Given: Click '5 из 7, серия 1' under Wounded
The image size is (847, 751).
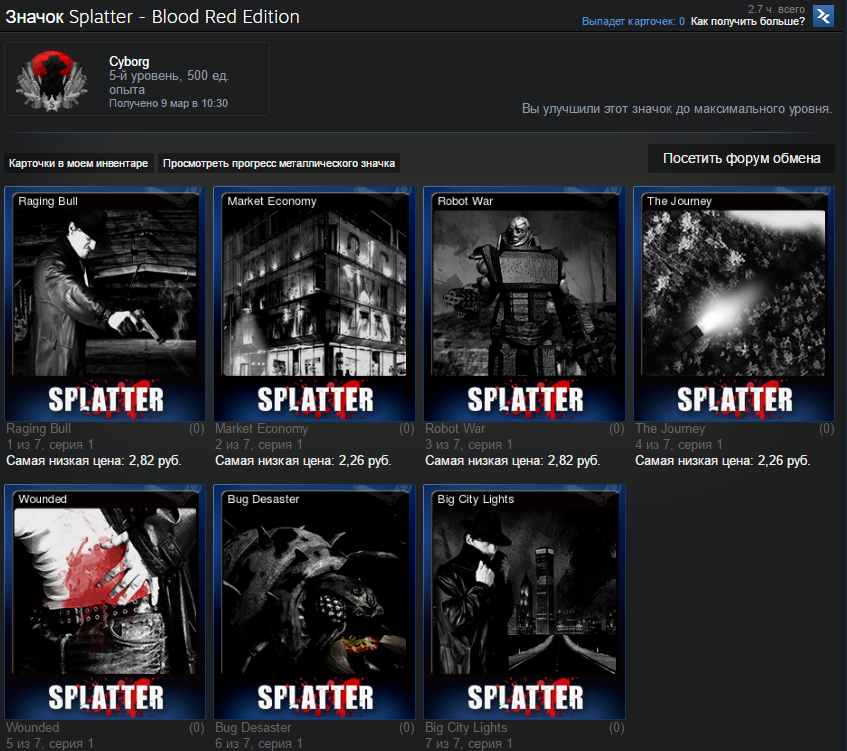Looking at the screenshot, I should coord(50,743).
